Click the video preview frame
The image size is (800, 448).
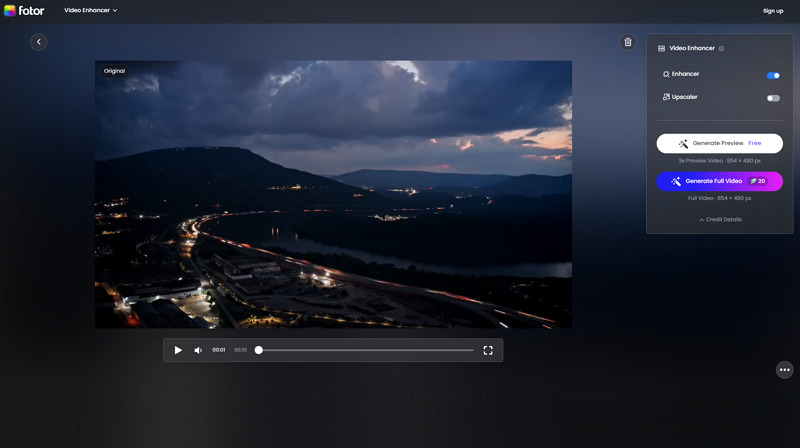pos(333,200)
